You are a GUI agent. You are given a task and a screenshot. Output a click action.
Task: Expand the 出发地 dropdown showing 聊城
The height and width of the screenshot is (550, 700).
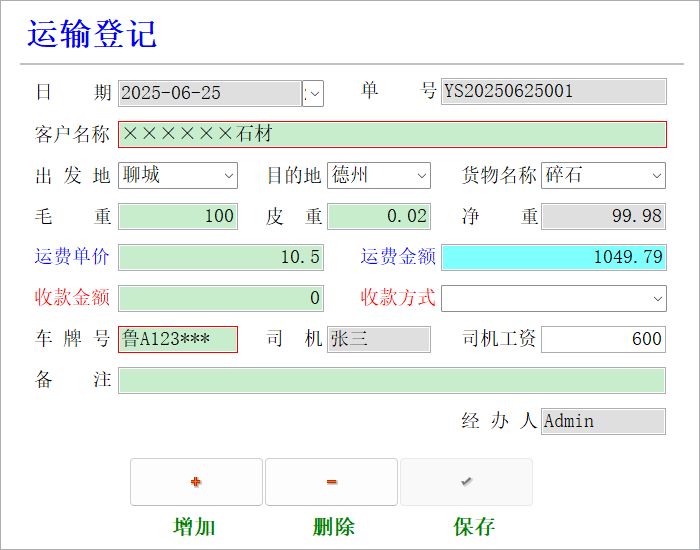click(229, 175)
